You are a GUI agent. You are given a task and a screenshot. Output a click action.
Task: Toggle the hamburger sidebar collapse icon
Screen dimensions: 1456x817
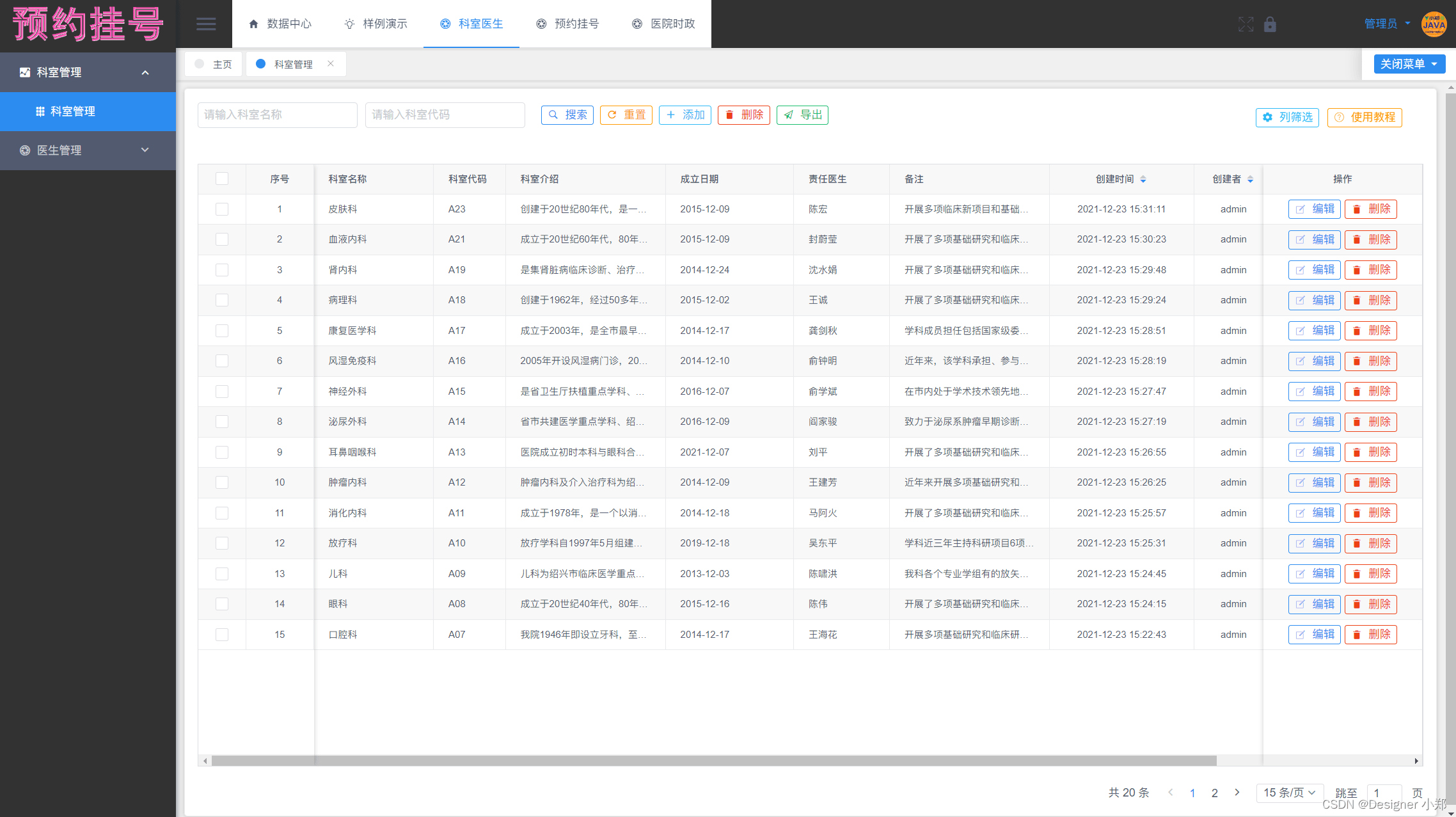click(205, 24)
